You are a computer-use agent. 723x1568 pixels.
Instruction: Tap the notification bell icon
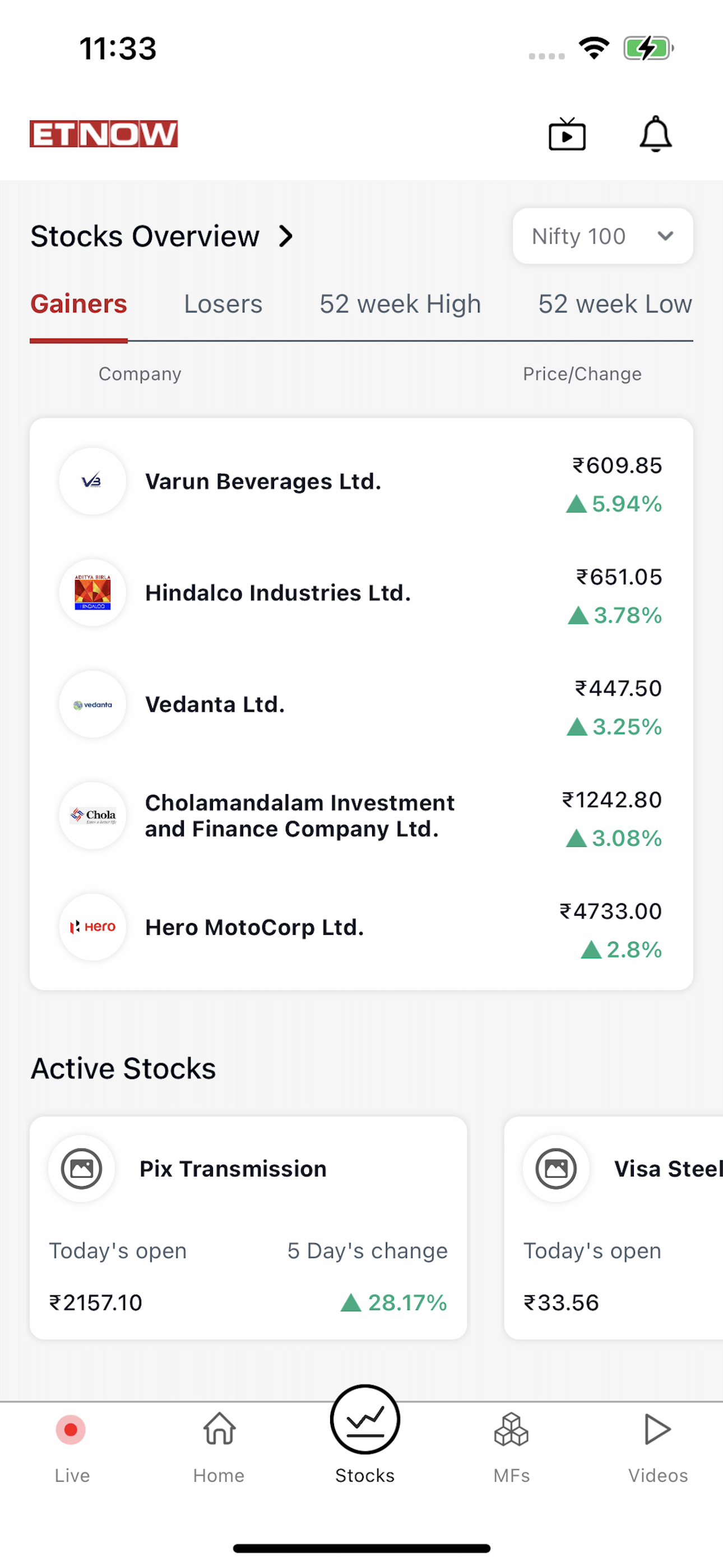655,134
